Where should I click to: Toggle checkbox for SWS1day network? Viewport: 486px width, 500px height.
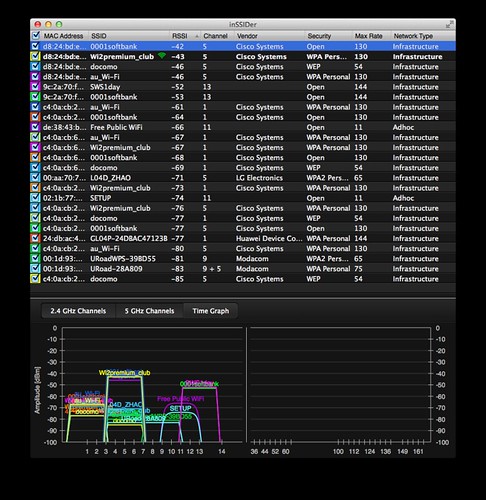tap(35, 87)
